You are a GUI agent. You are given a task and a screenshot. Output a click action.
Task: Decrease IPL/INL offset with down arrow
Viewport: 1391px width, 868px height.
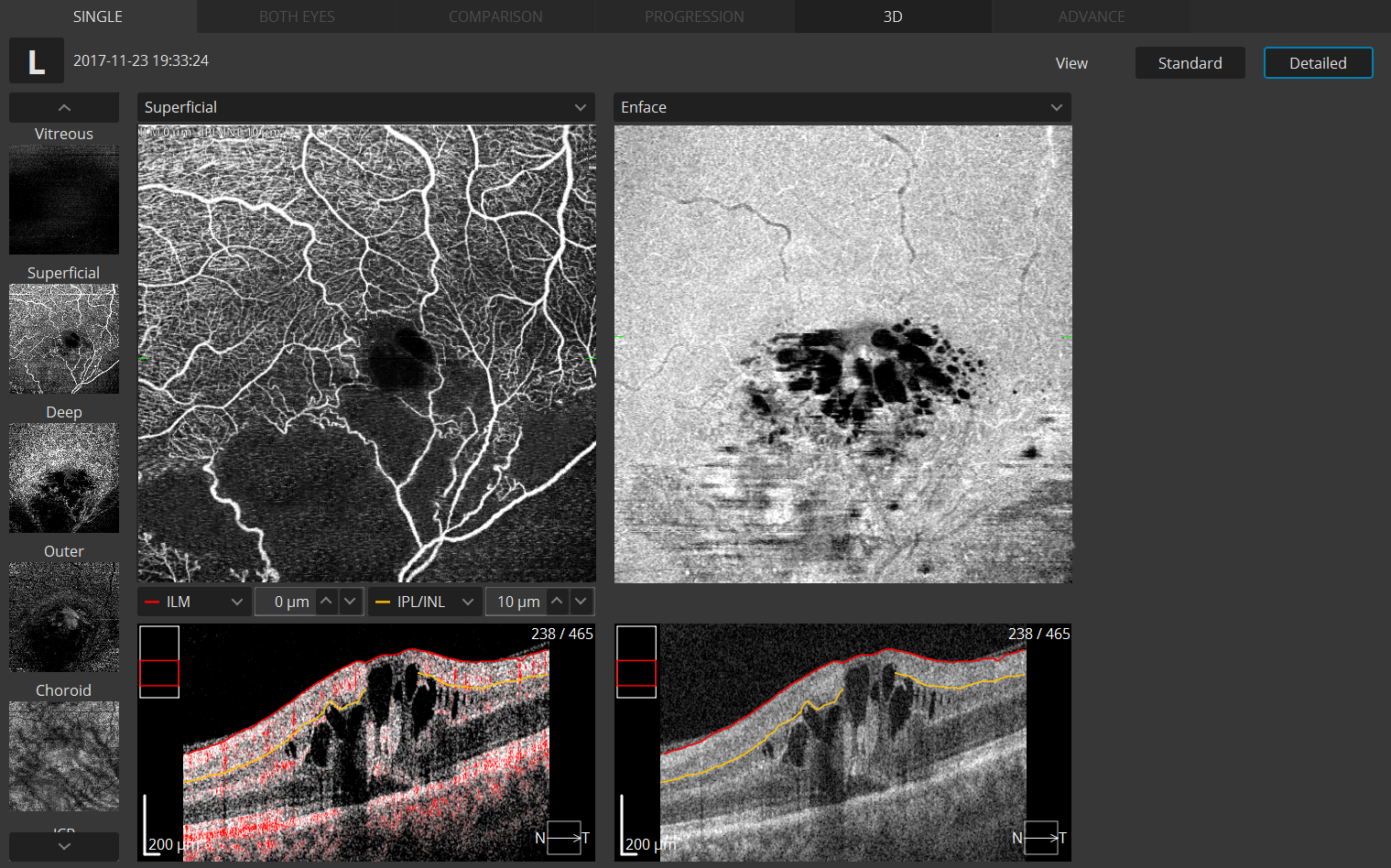[581, 602]
